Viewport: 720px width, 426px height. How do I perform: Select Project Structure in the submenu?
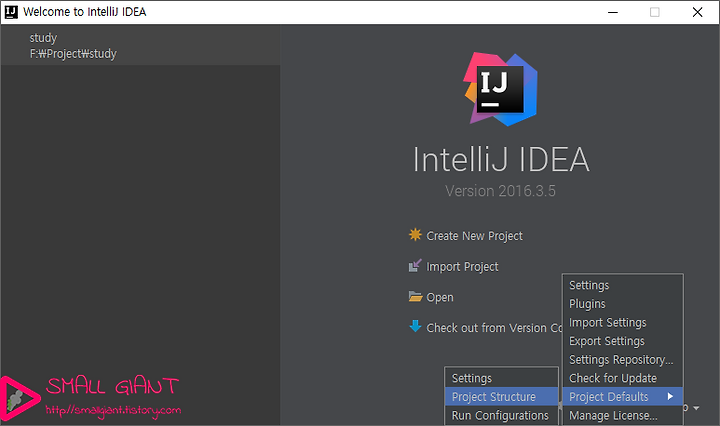click(501, 397)
